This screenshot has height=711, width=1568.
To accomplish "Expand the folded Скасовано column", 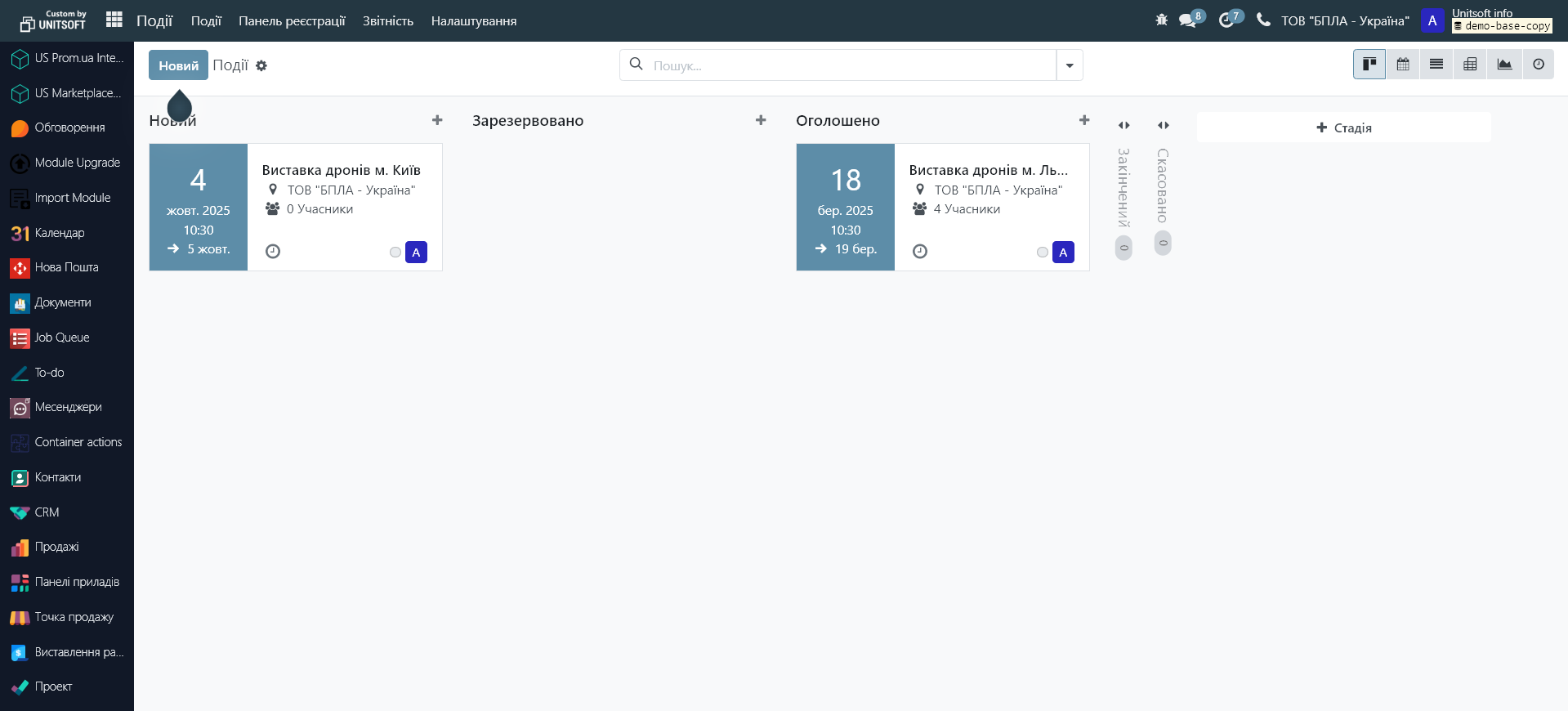I will [x=1164, y=125].
